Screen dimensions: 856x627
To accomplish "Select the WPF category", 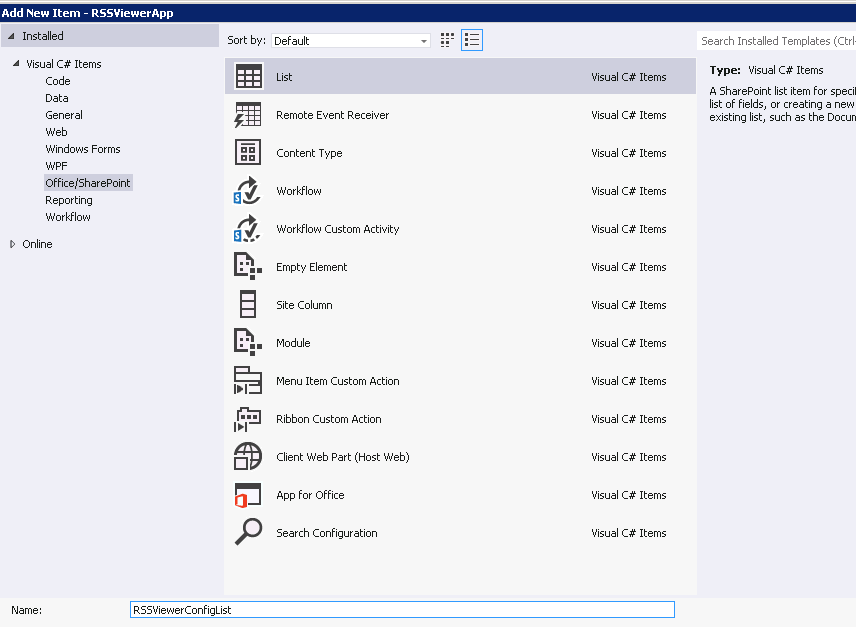I will (56, 165).
